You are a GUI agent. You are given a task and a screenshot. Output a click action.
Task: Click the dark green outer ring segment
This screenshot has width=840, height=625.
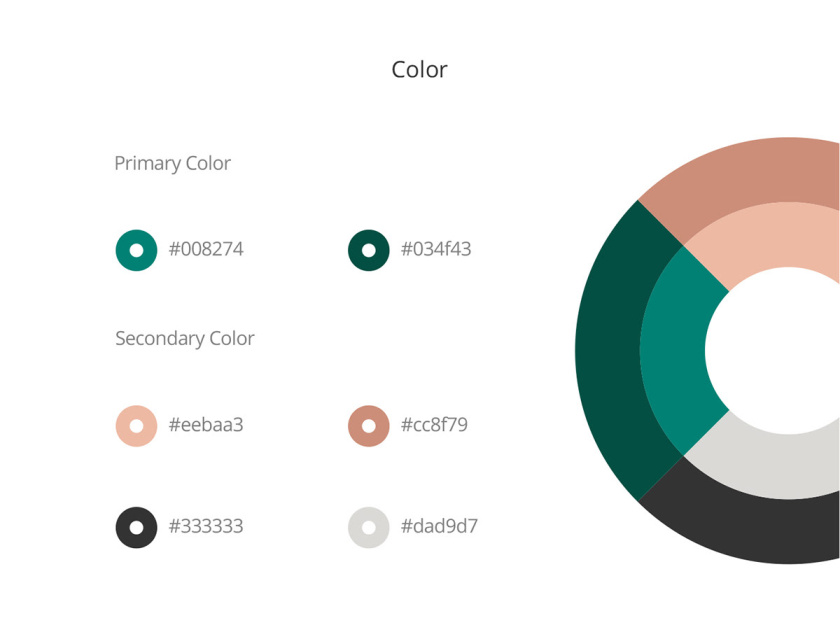click(607, 350)
